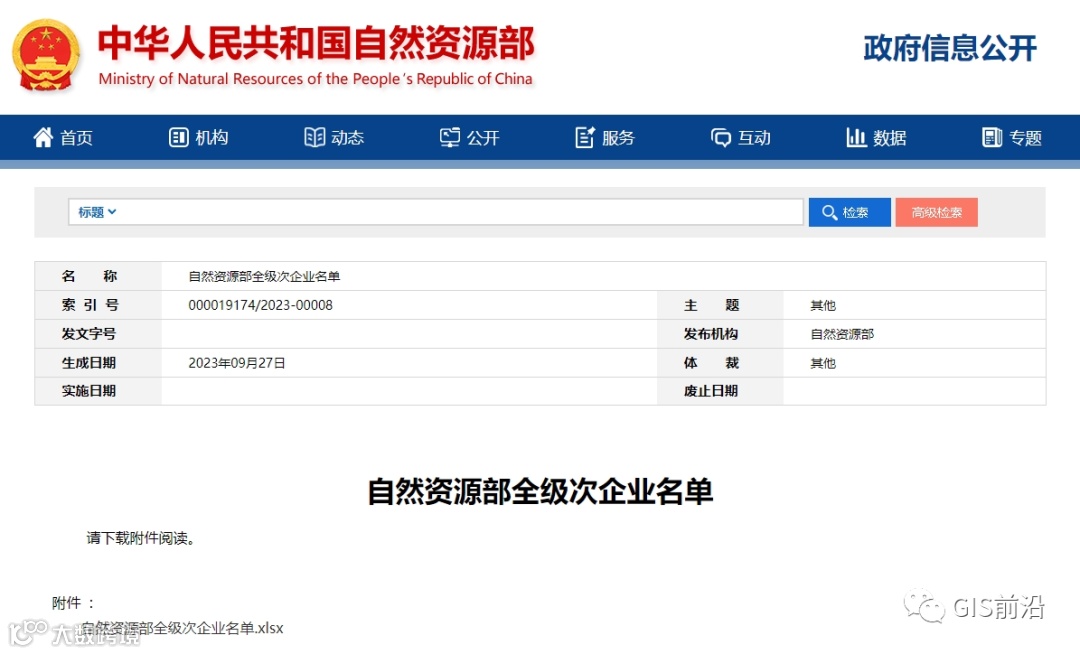Click the 索引号 row label
This screenshot has width=1080, height=654.
(x=90, y=305)
